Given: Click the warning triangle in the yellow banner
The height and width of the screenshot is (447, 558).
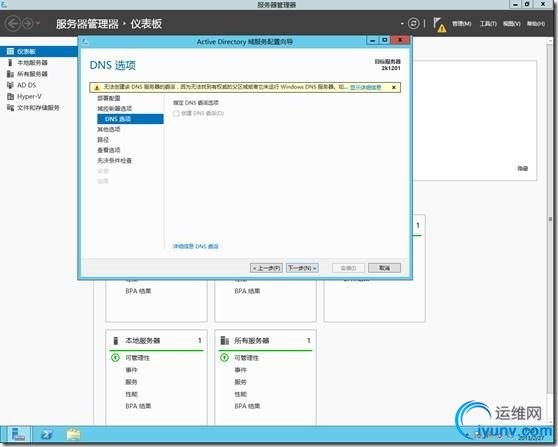Looking at the screenshot, I should (97, 87).
